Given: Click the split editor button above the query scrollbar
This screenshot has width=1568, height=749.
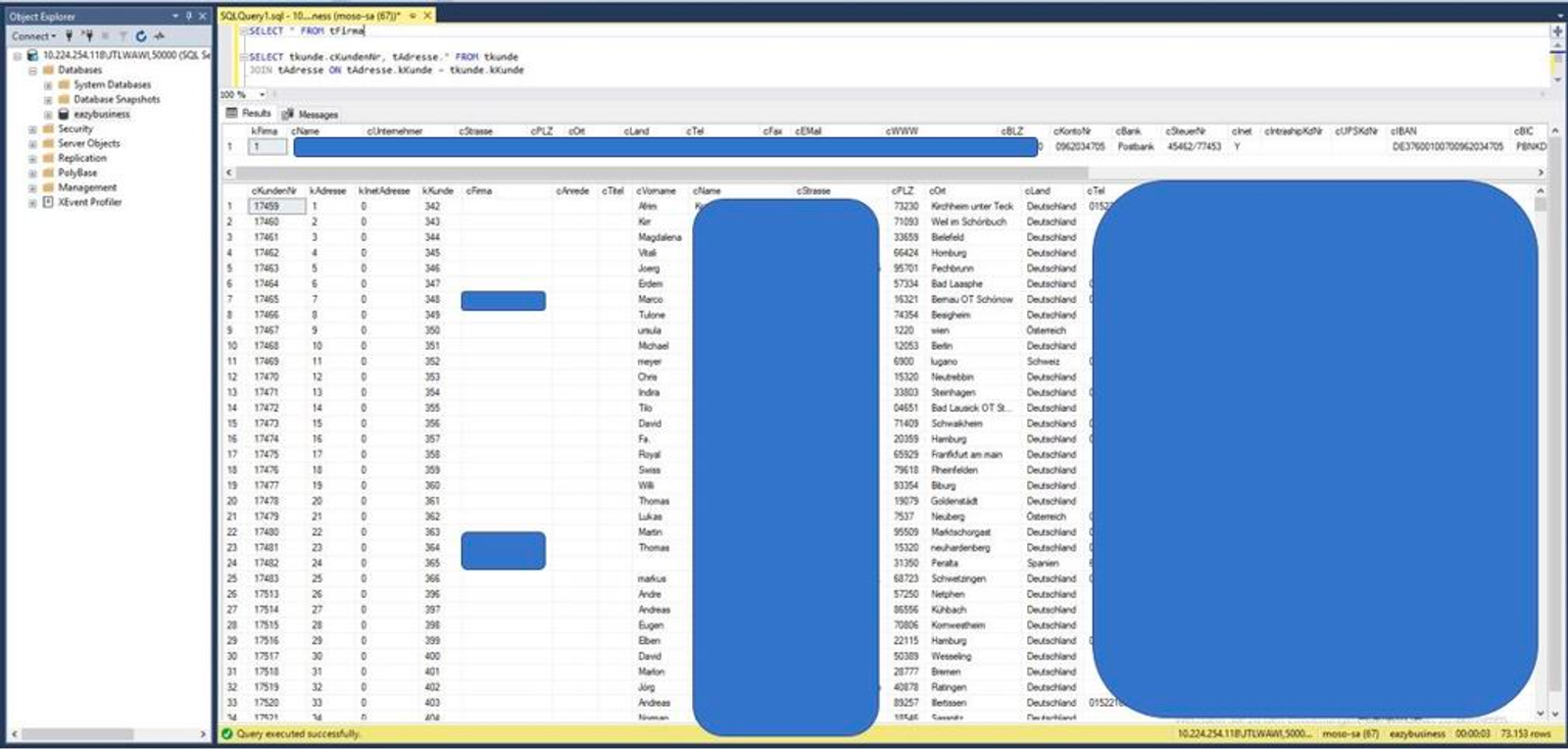Looking at the screenshot, I should (x=1556, y=31).
